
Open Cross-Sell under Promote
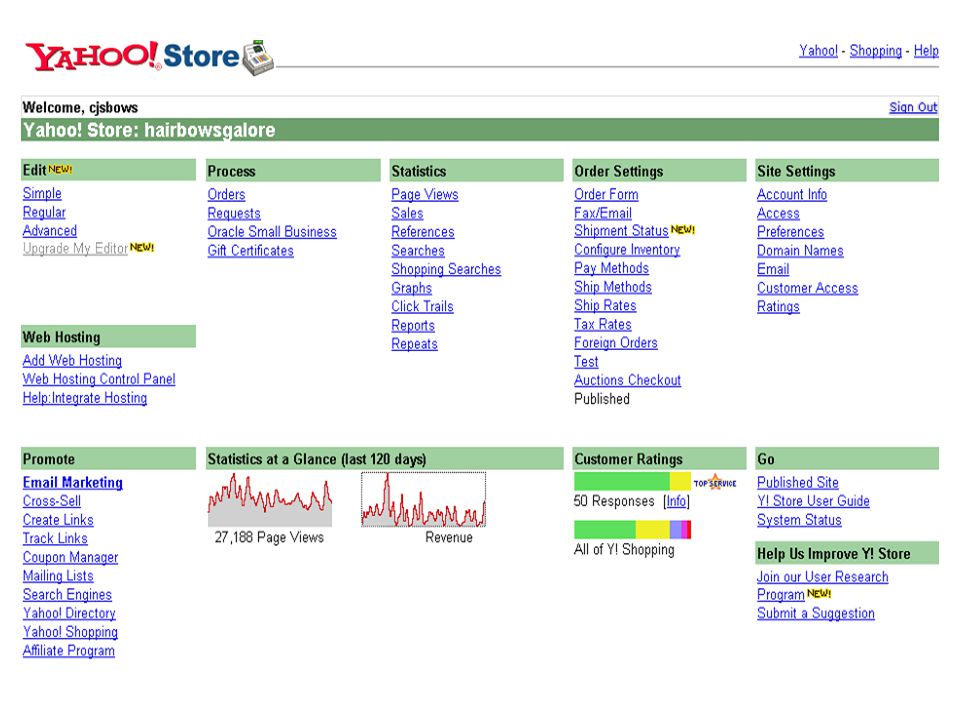coord(52,501)
